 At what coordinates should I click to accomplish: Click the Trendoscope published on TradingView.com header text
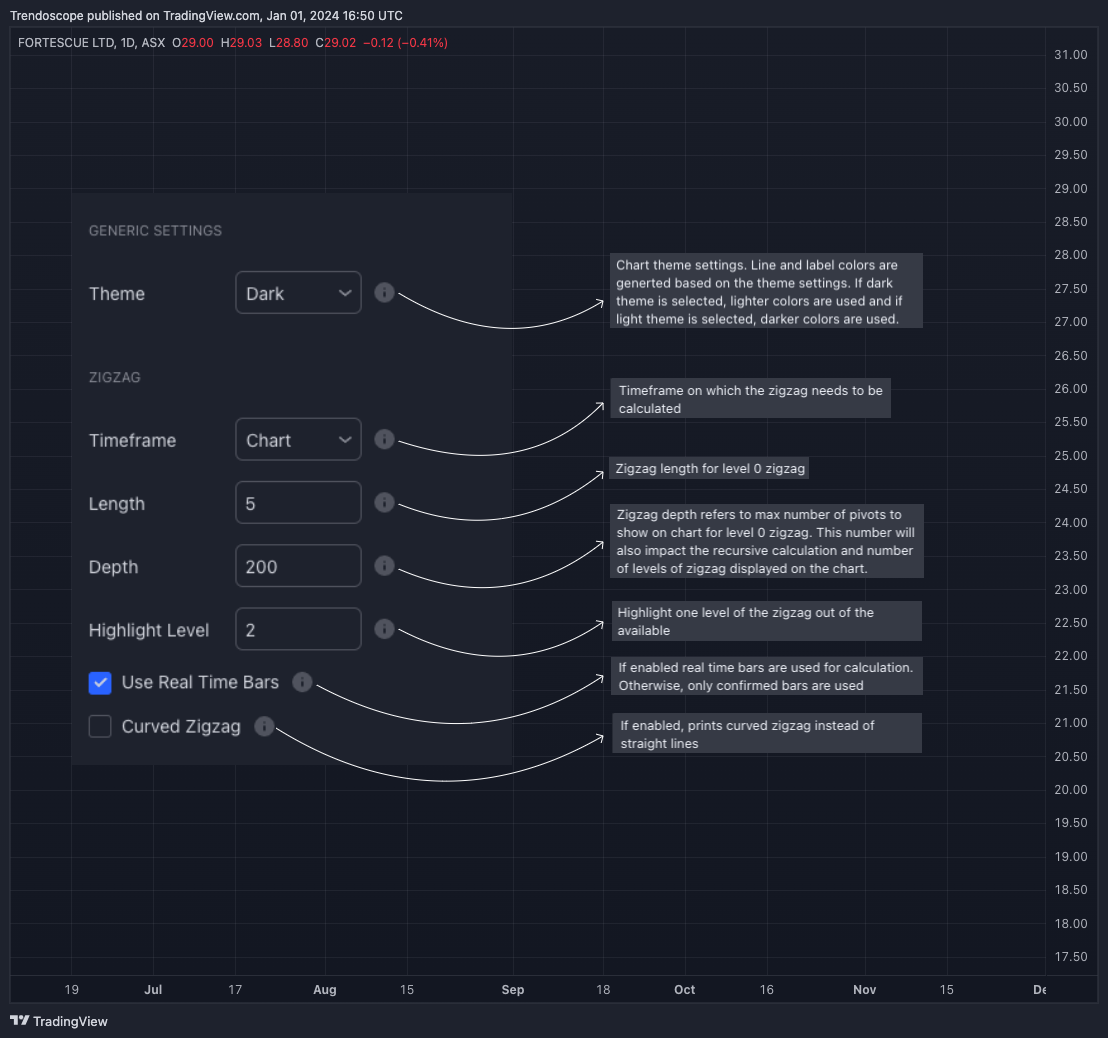(x=206, y=16)
